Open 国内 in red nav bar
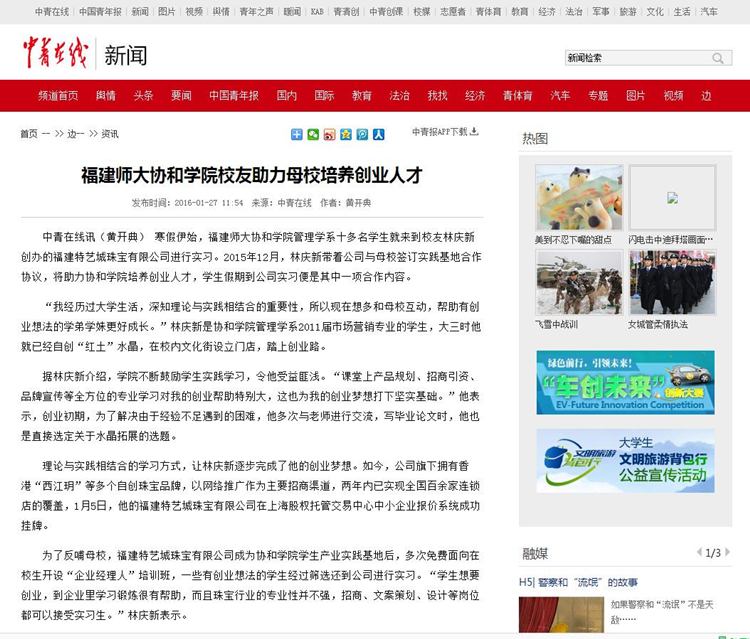750x639 pixels. click(287, 96)
